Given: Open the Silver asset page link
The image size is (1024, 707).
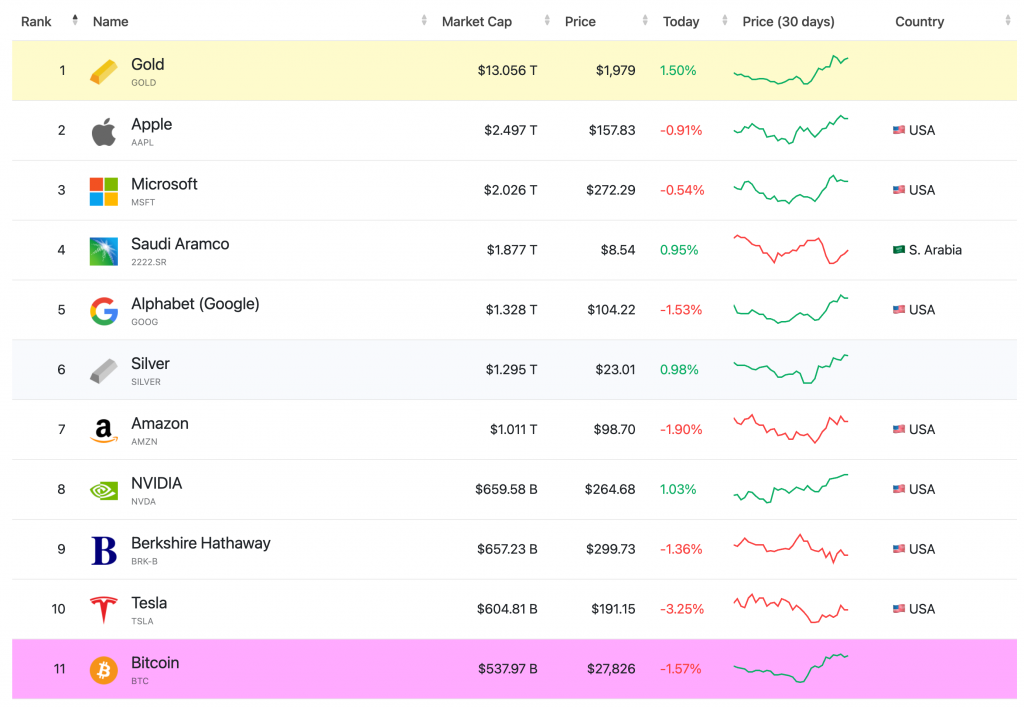Looking at the screenshot, I should point(150,364).
